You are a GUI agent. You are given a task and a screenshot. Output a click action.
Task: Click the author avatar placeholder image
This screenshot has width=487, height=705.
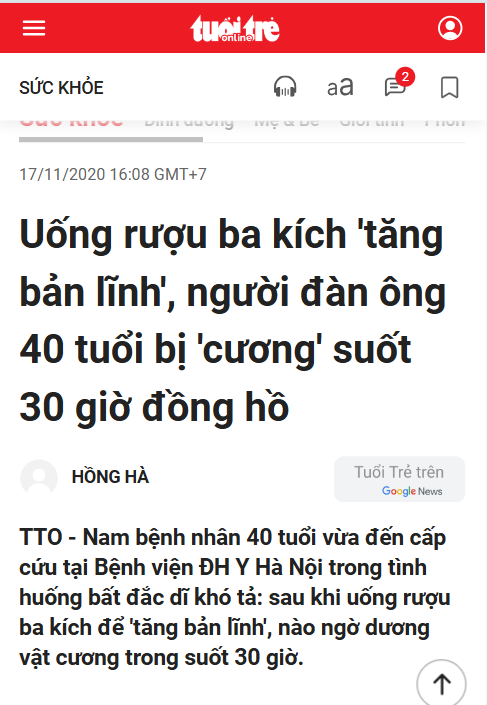[x=39, y=477]
